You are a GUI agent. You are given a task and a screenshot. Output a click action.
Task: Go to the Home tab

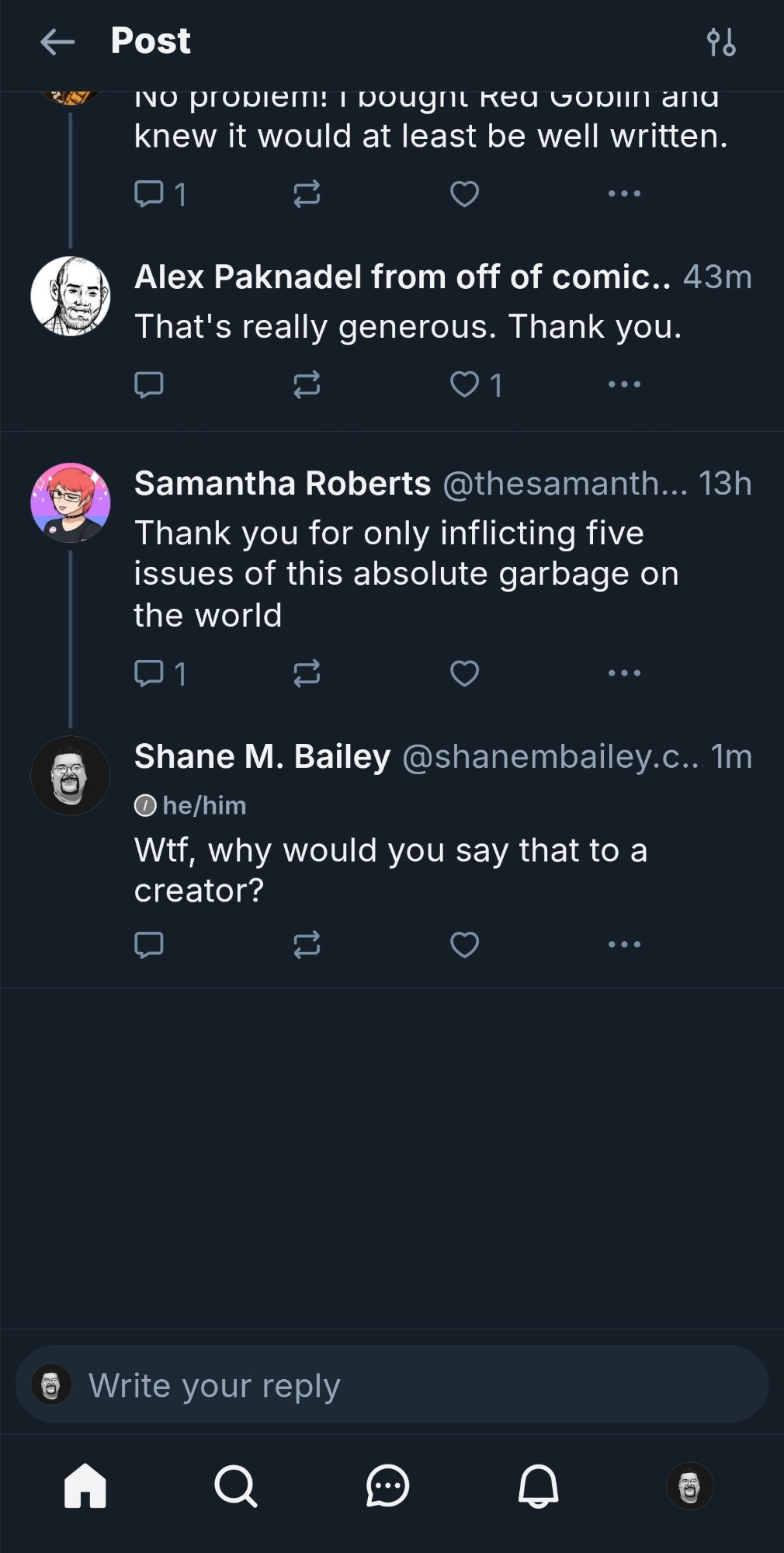click(85, 1485)
